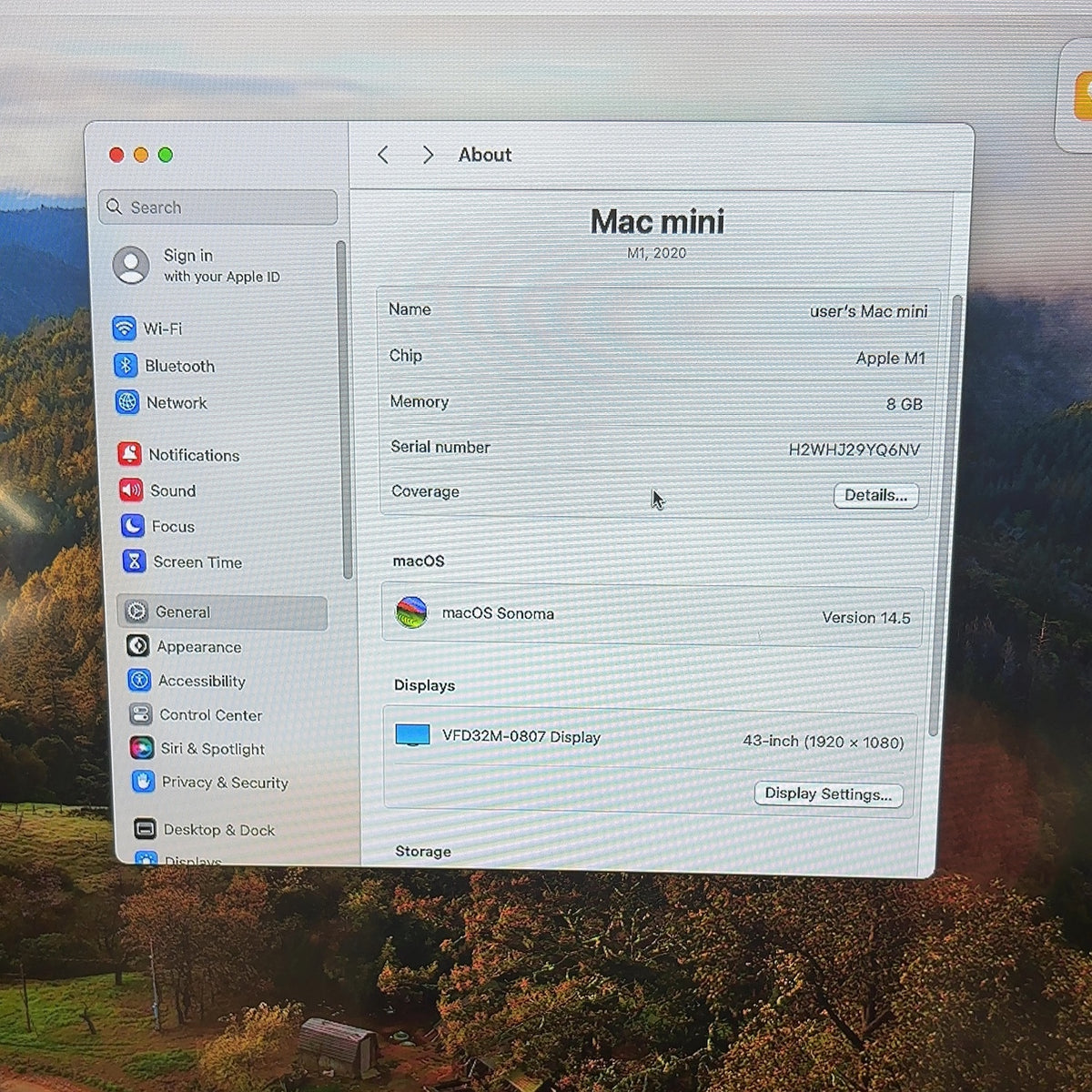Select Accessibility label in sidebar
1092x1092 pixels.
click(x=202, y=681)
